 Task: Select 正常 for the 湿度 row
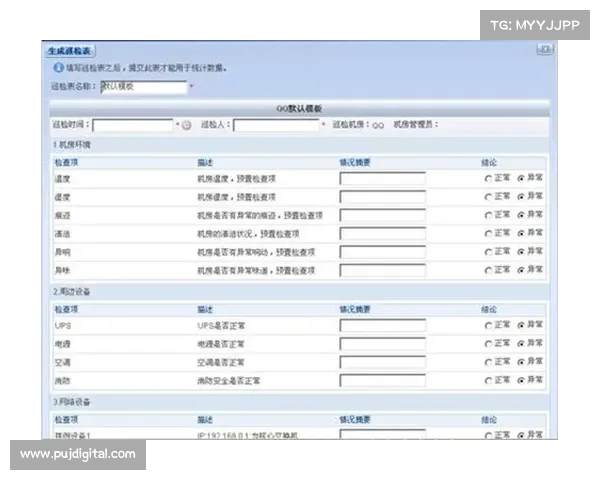pos(488,197)
